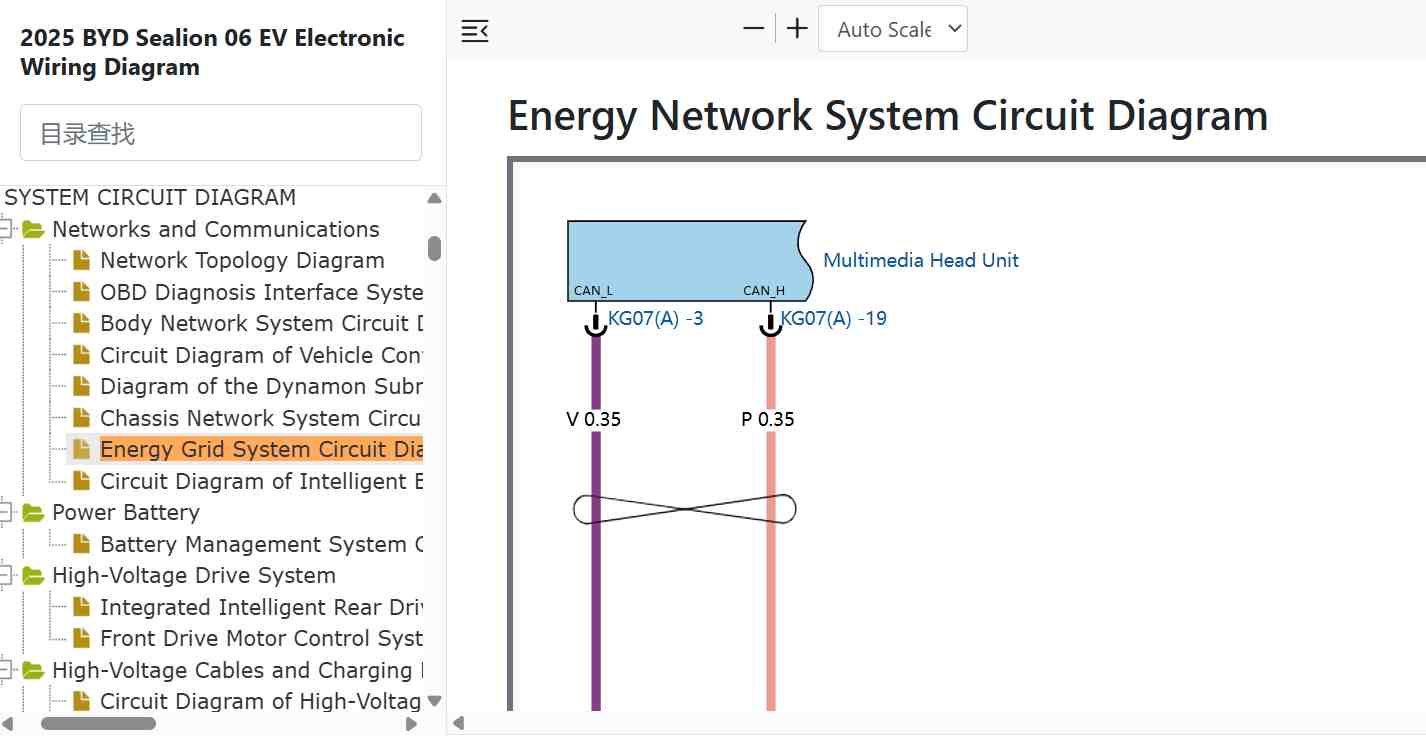Click the V 0.35 wire label
Viewport: 1426px width, 738px height.
pos(594,419)
